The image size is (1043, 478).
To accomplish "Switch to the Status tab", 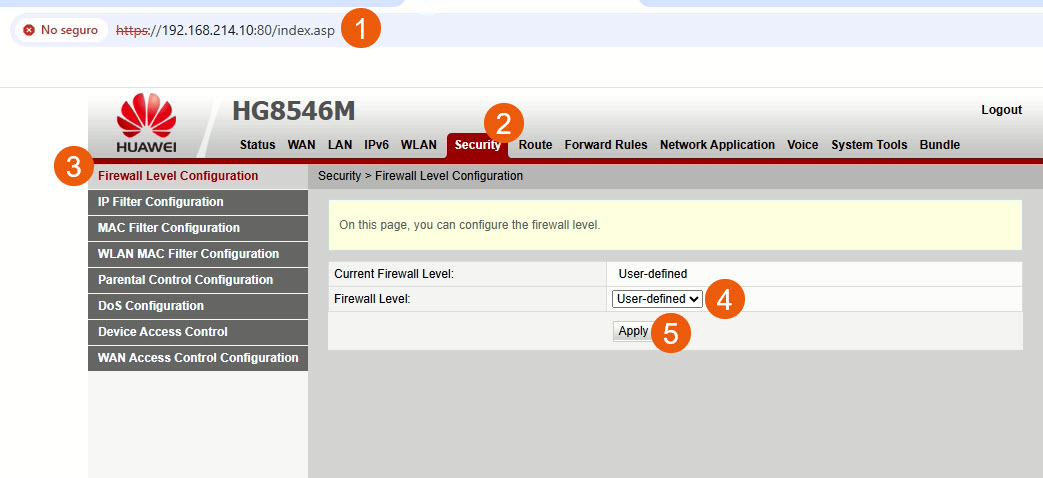I will click(257, 145).
